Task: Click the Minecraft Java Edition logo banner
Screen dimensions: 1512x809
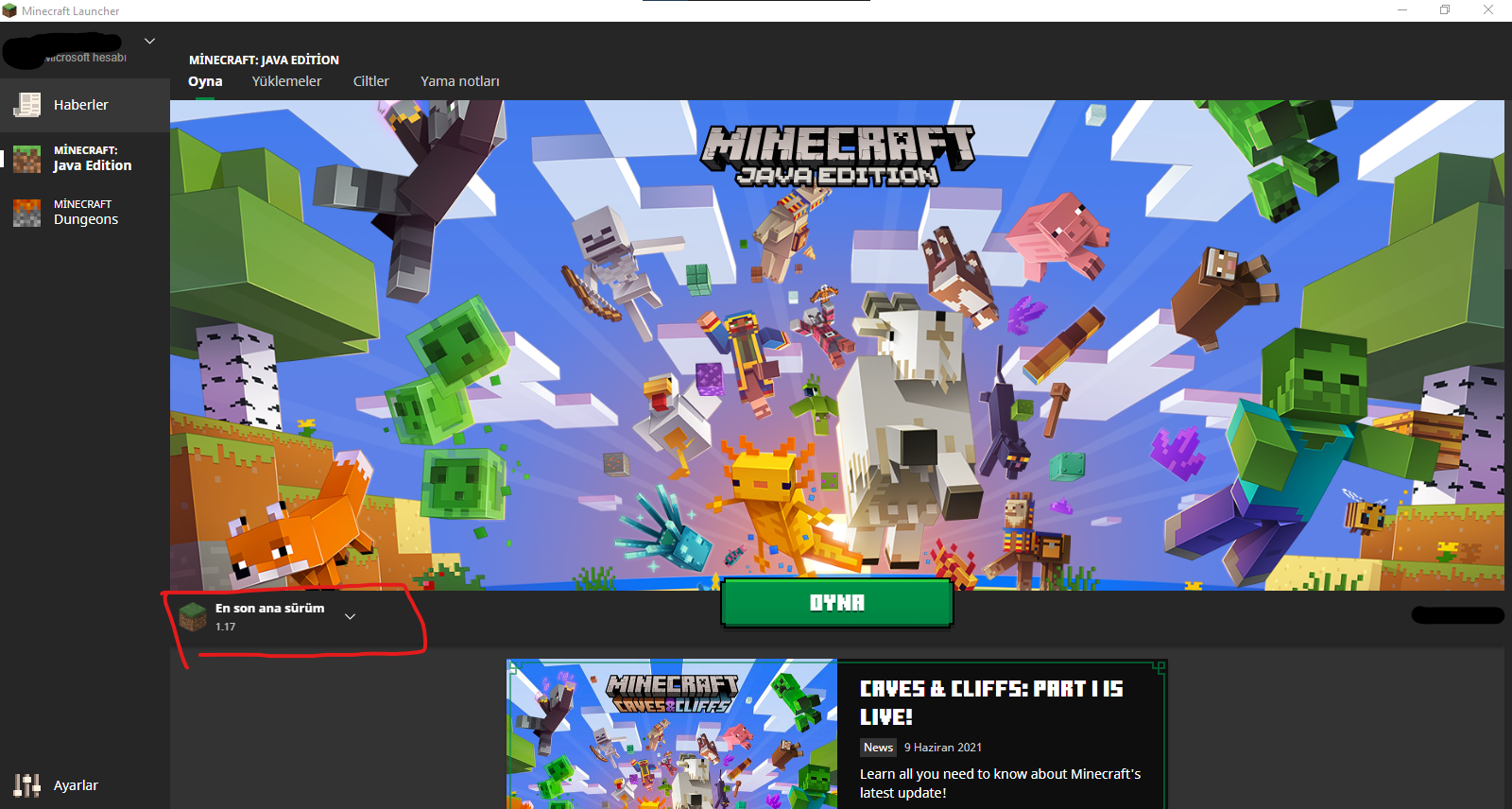Action: (x=837, y=156)
